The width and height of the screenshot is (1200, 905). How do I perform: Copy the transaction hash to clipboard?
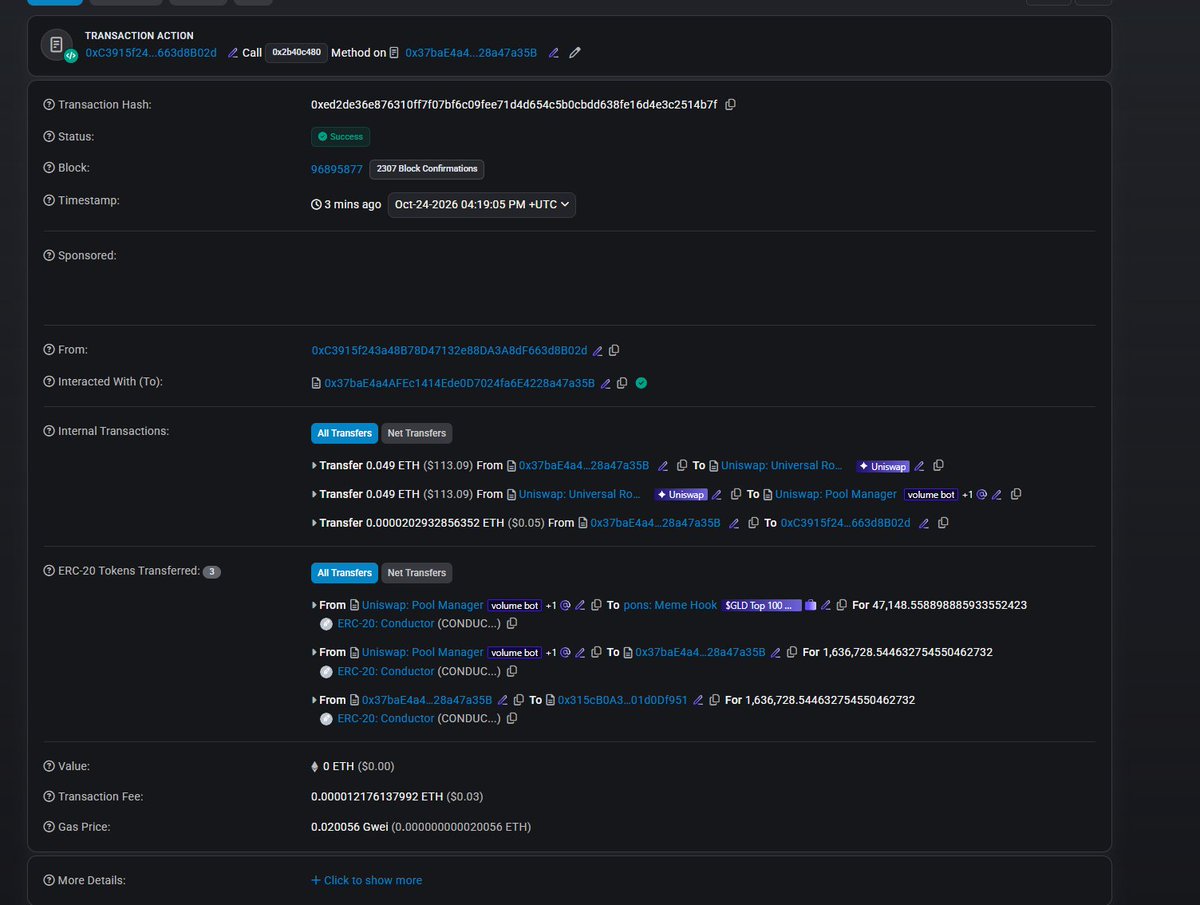[x=731, y=105]
